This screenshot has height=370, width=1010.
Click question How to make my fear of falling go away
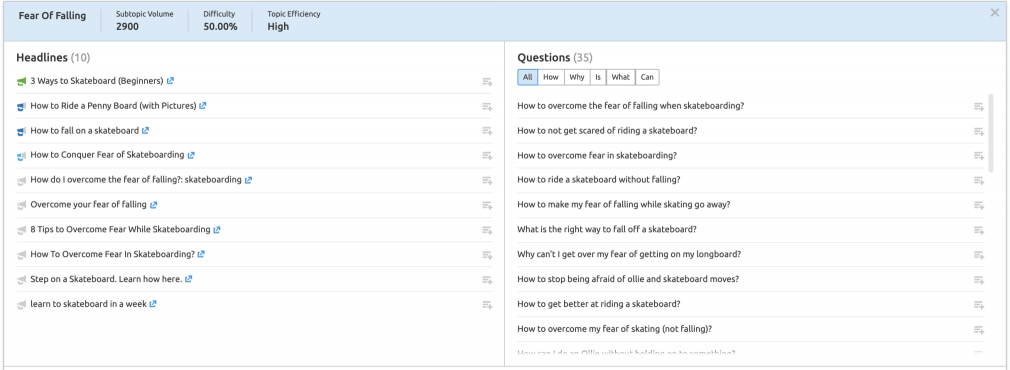(x=624, y=205)
